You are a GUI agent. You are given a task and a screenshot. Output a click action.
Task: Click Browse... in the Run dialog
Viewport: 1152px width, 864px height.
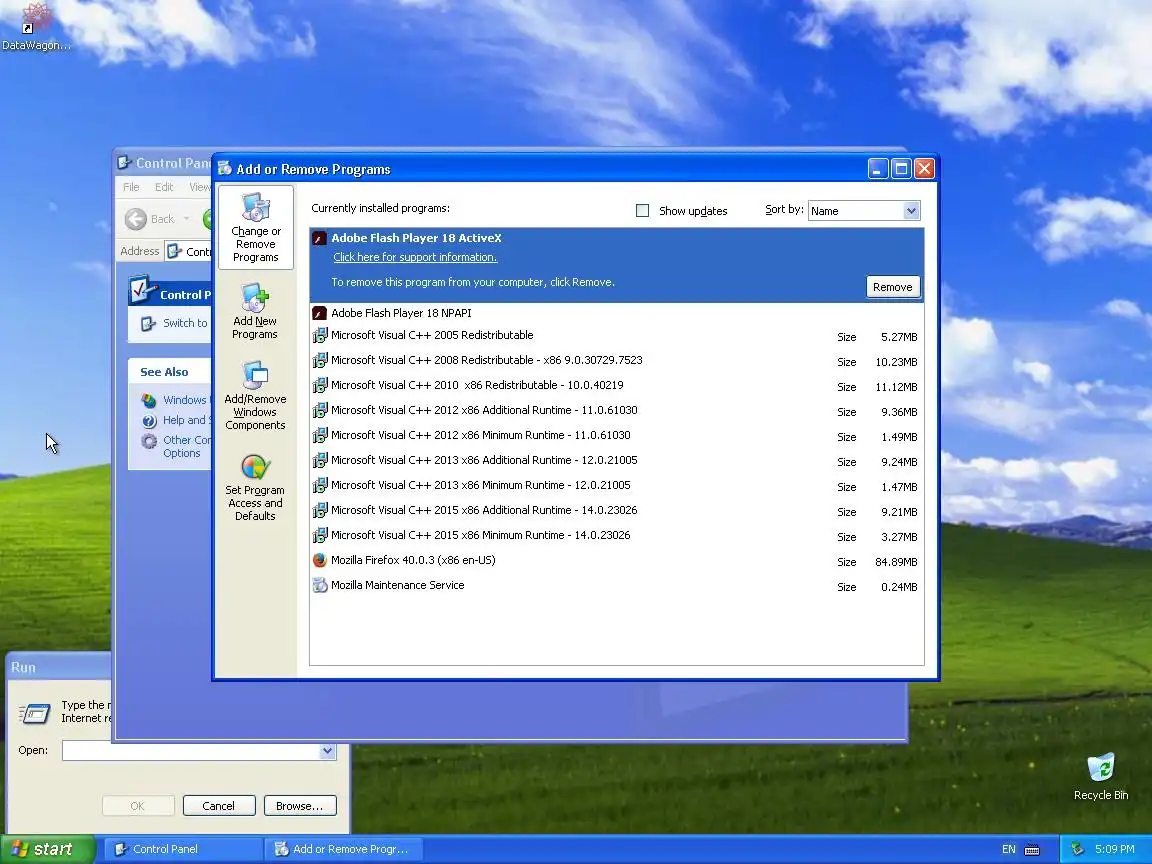[300, 806]
